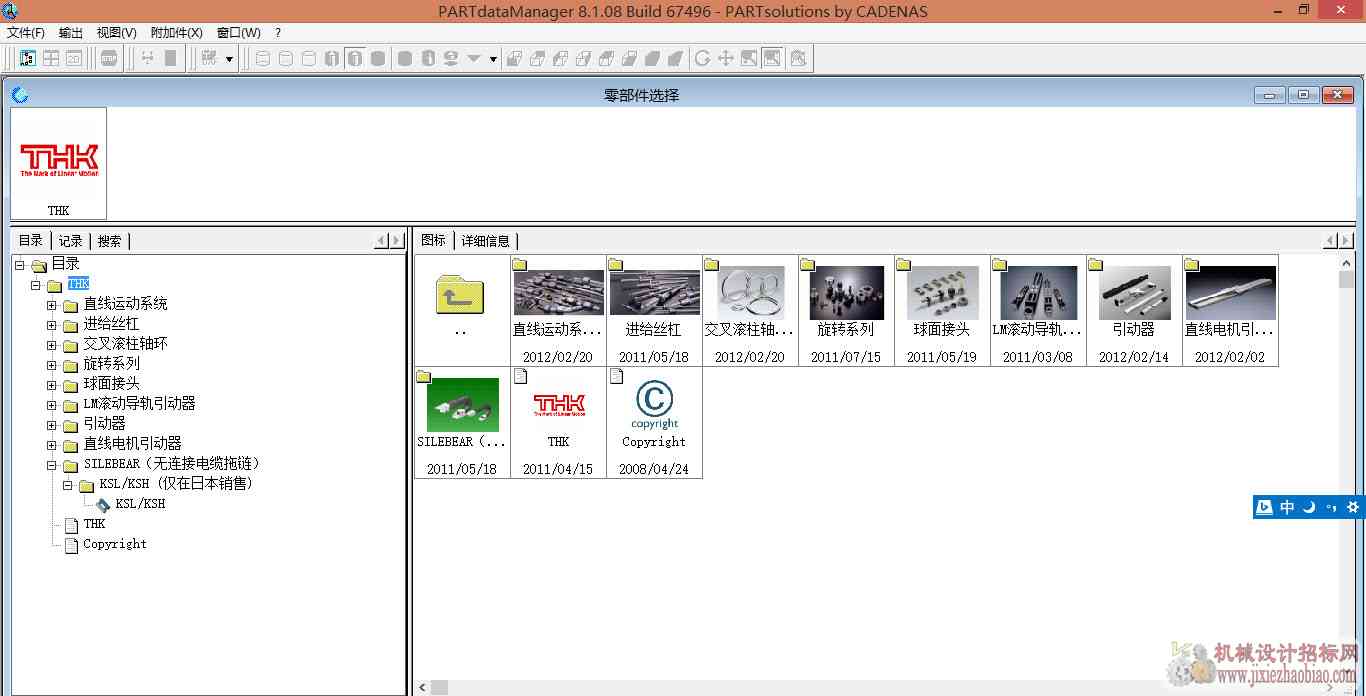Open the 进给丝杠 folder thumbnail
This screenshot has height=696, width=1366.
point(654,310)
